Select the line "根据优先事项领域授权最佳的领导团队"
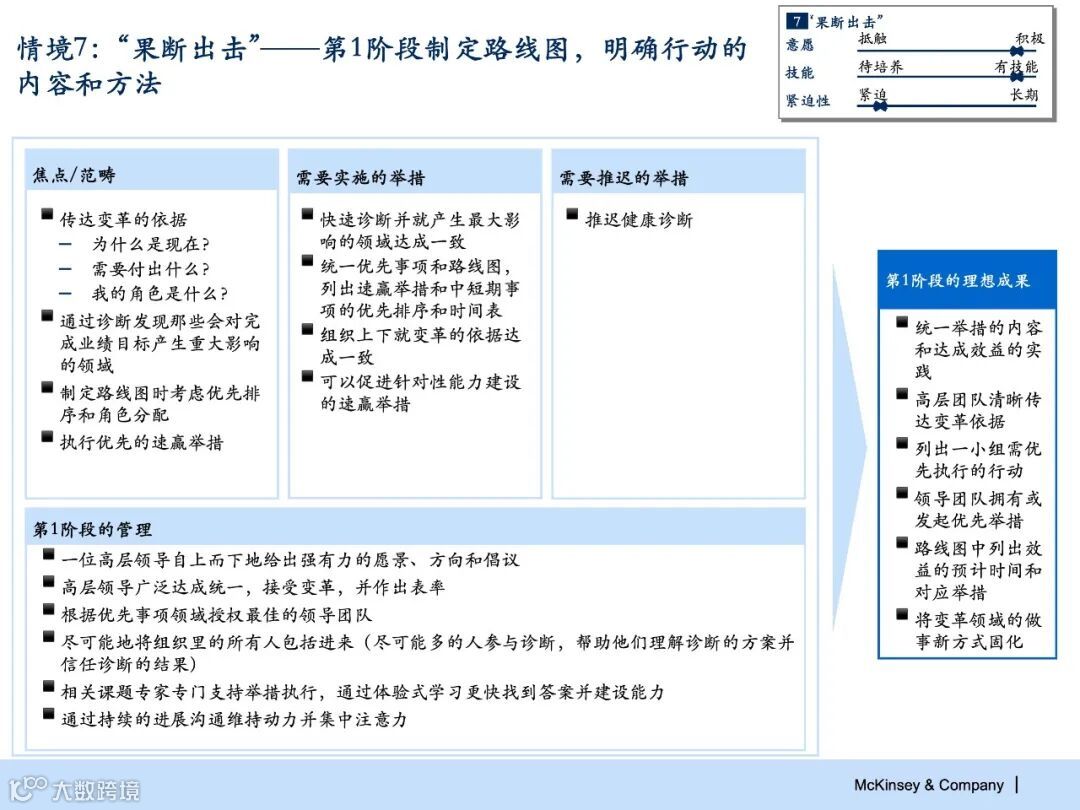The image size is (1080, 810). tap(216, 614)
